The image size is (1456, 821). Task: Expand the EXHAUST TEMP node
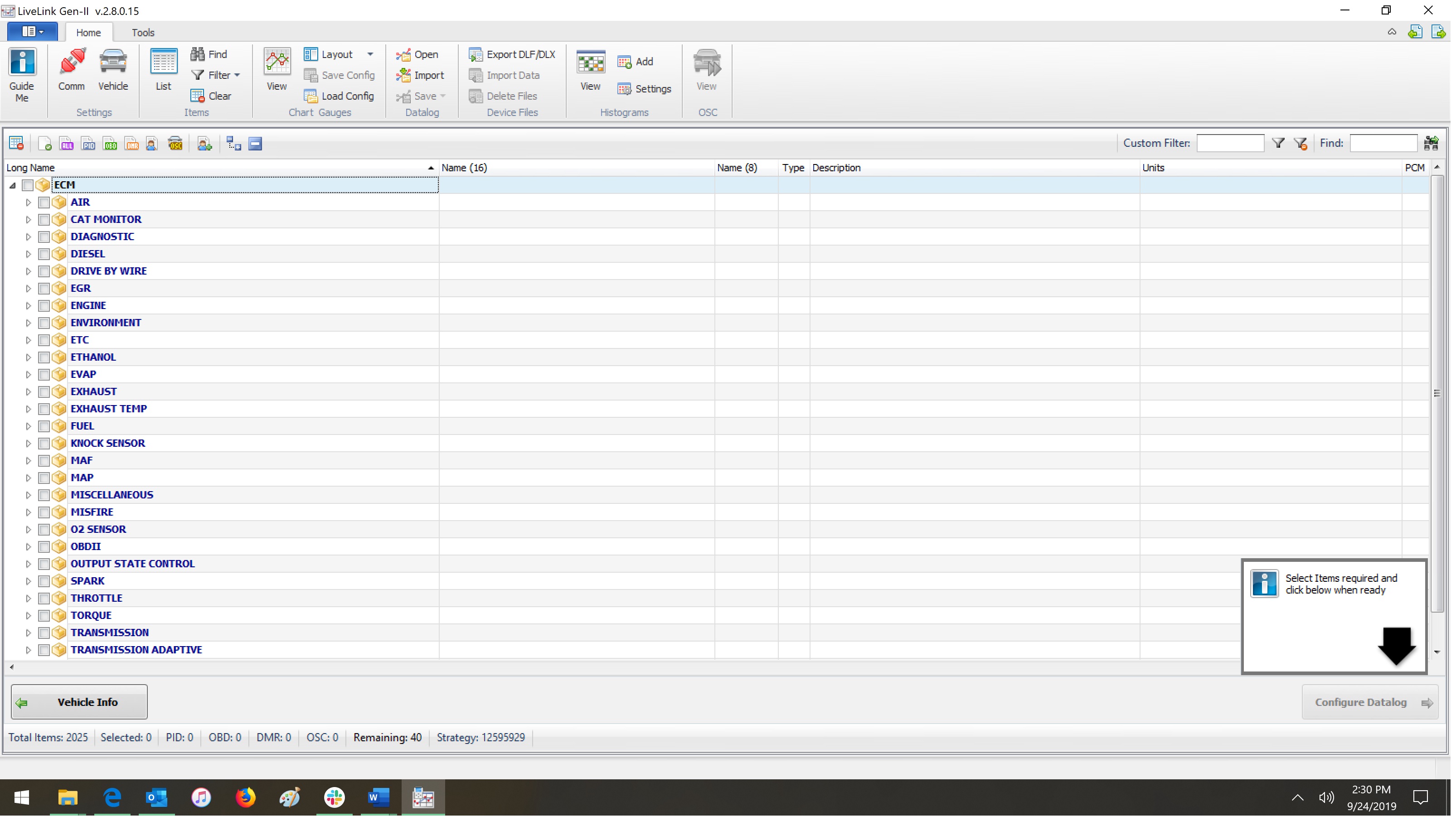click(x=28, y=409)
